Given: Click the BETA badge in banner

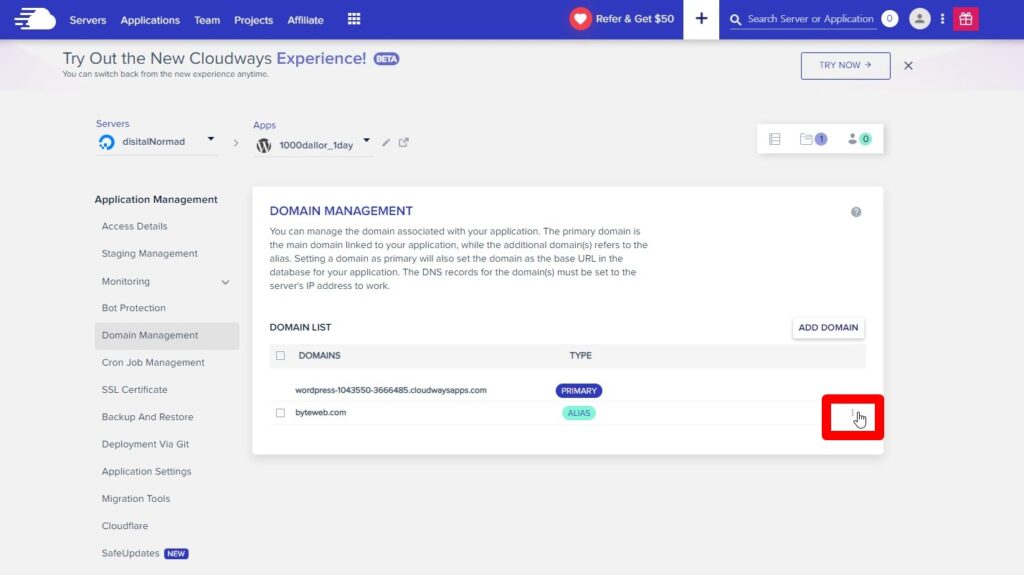Looking at the screenshot, I should click(386, 59).
